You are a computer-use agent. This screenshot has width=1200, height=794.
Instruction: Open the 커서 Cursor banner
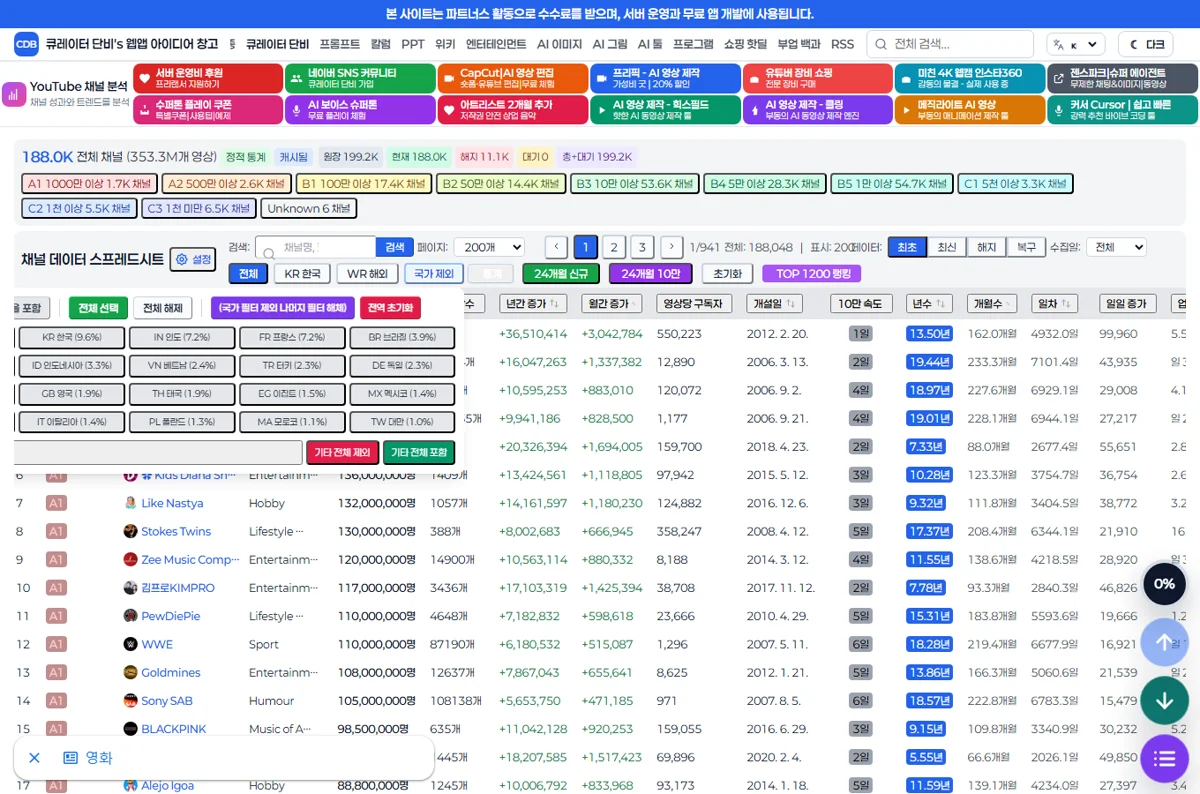click(x=1122, y=110)
